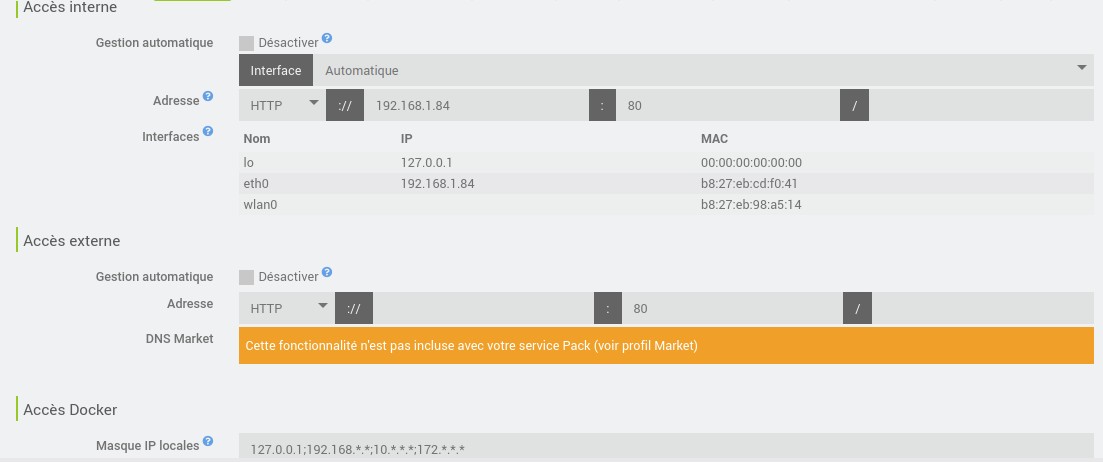This screenshot has height=462, width=1103.
Task: Click the Masque IP locales field
Action: point(666,447)
